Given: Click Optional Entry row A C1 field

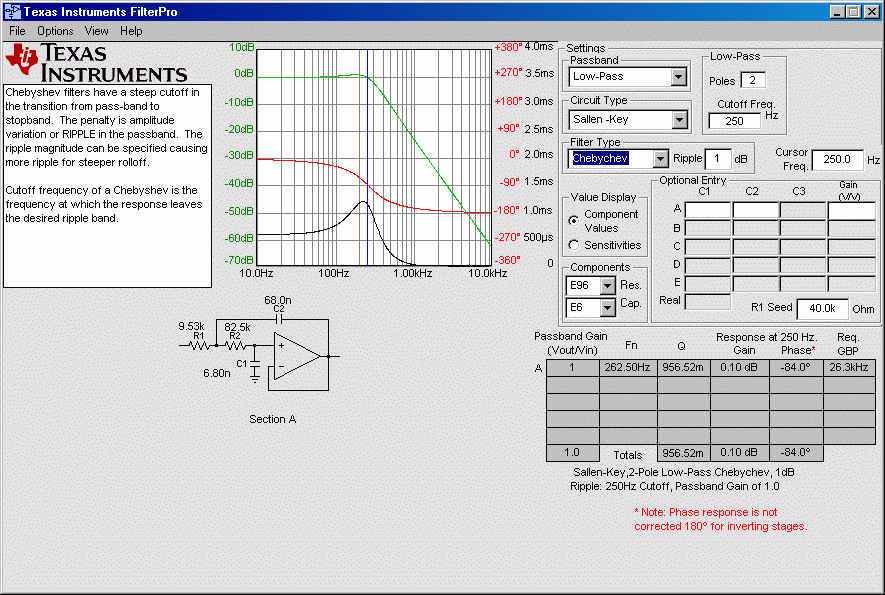Looking at the screenshot, I should point(708,210).
